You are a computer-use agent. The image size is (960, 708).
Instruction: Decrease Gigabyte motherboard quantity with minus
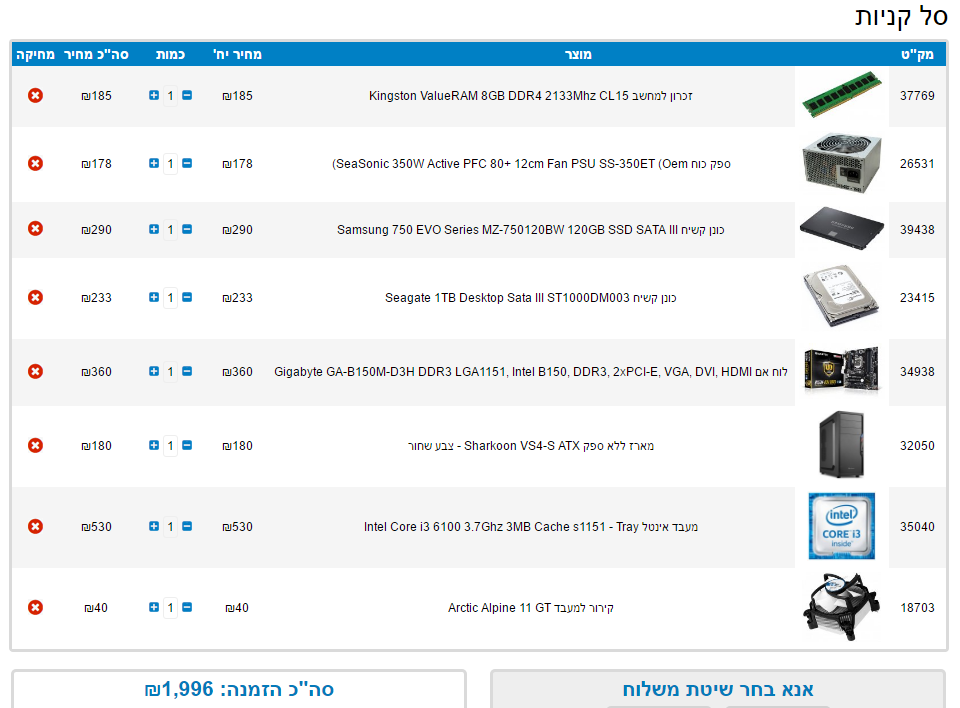187,371
